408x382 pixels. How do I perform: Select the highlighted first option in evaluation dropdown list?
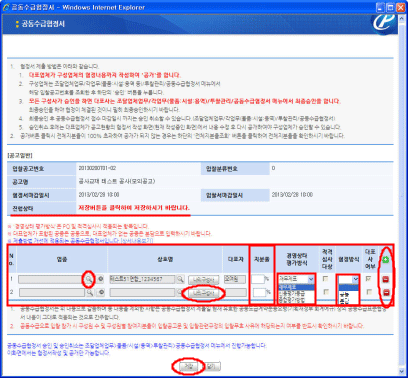[x=296, y=287]
